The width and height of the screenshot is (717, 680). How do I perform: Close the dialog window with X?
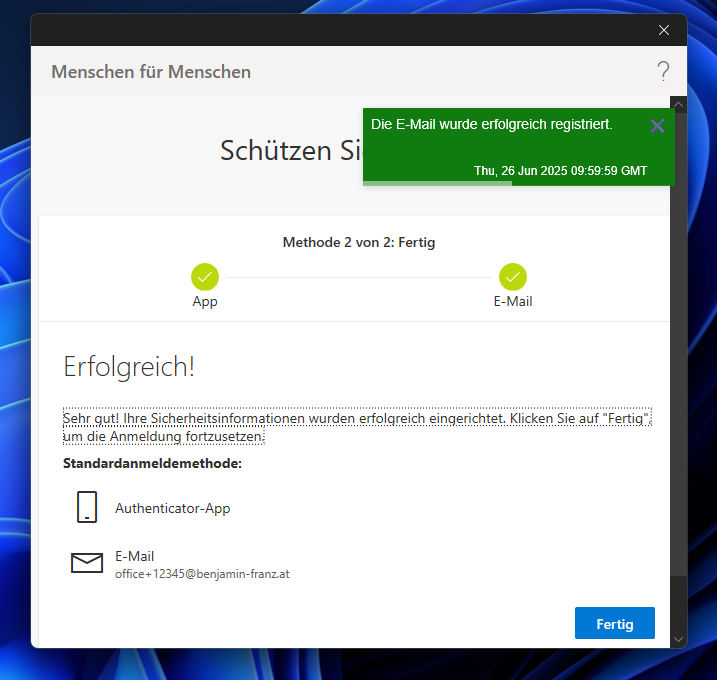(x=664, y=30)
